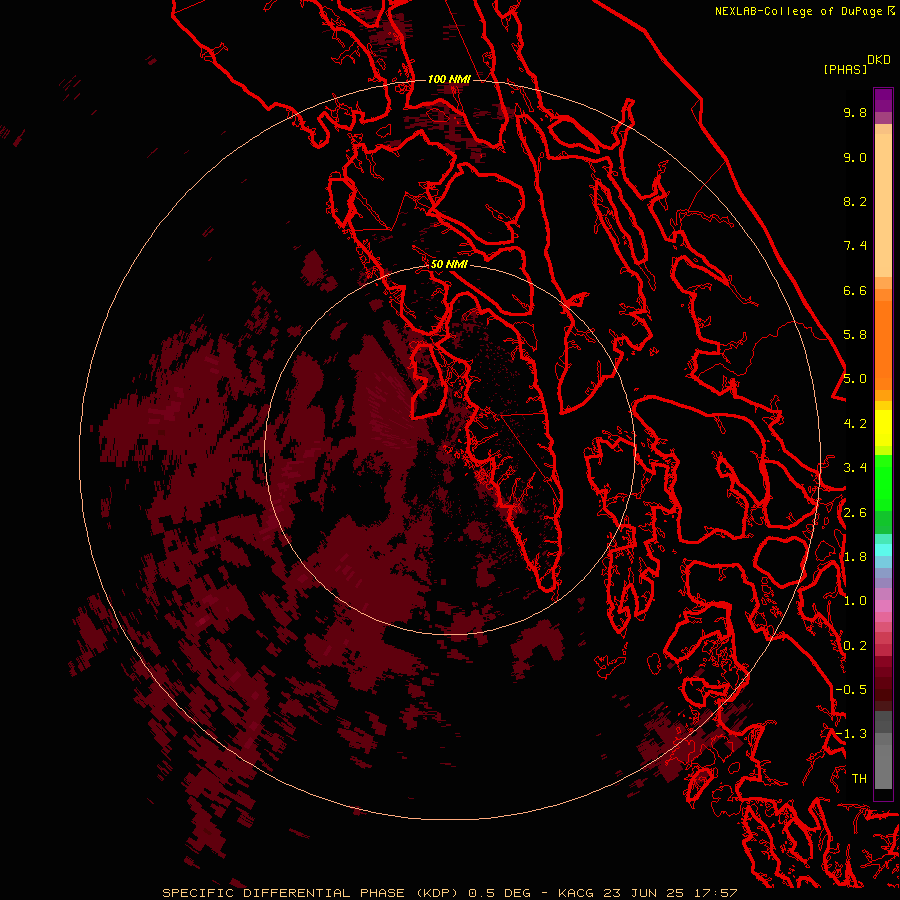The width and height of the screenshot is (900, 900).
Task: Click the 2.6 scale label
Action: pos(855,513)
